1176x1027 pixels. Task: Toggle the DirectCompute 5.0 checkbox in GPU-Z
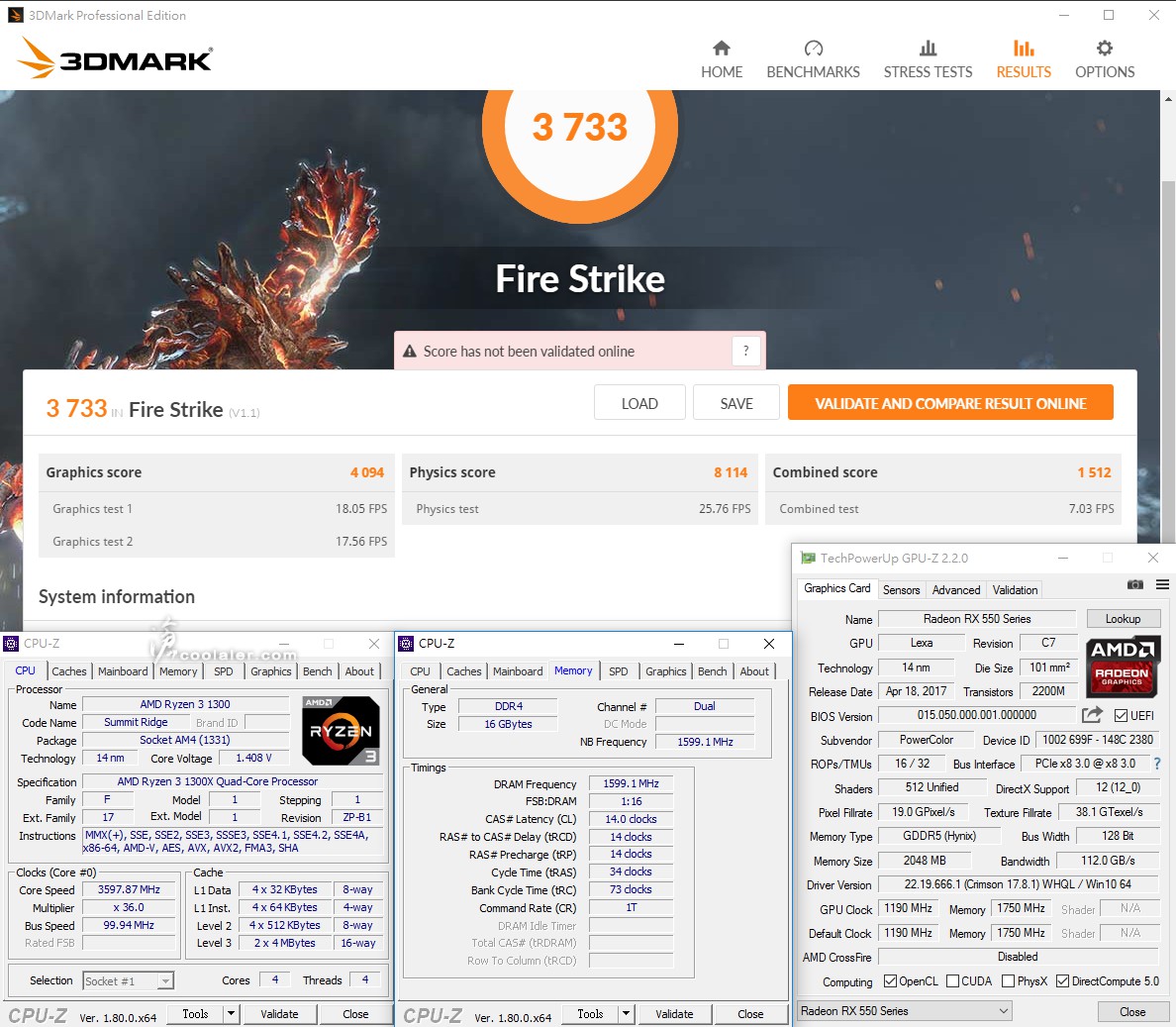coord(1062,981)
